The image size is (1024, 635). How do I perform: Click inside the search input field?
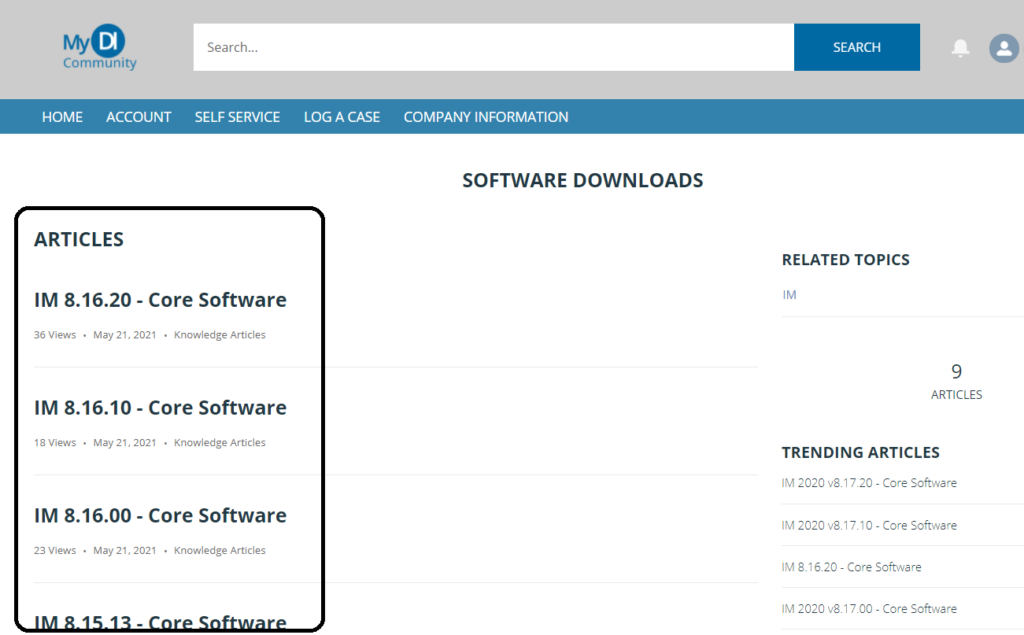tap(490, 47)
